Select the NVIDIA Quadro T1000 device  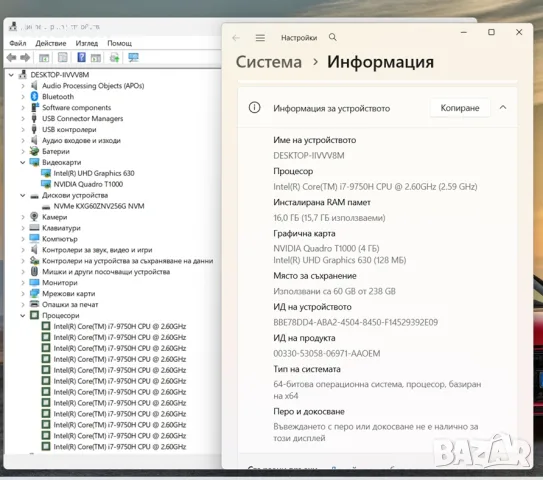click(x=88, y=184)
